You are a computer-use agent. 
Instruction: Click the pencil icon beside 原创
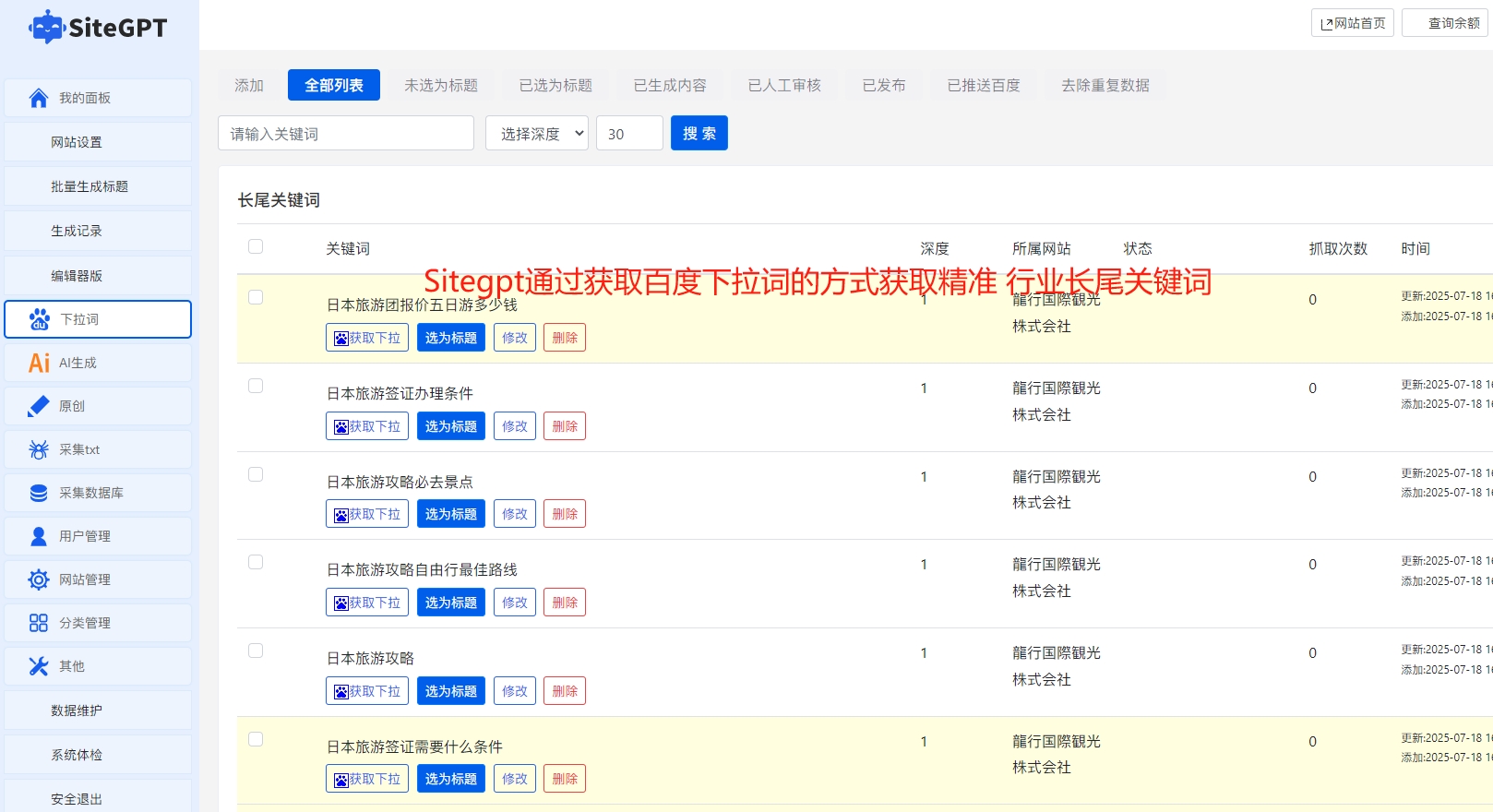39,406
